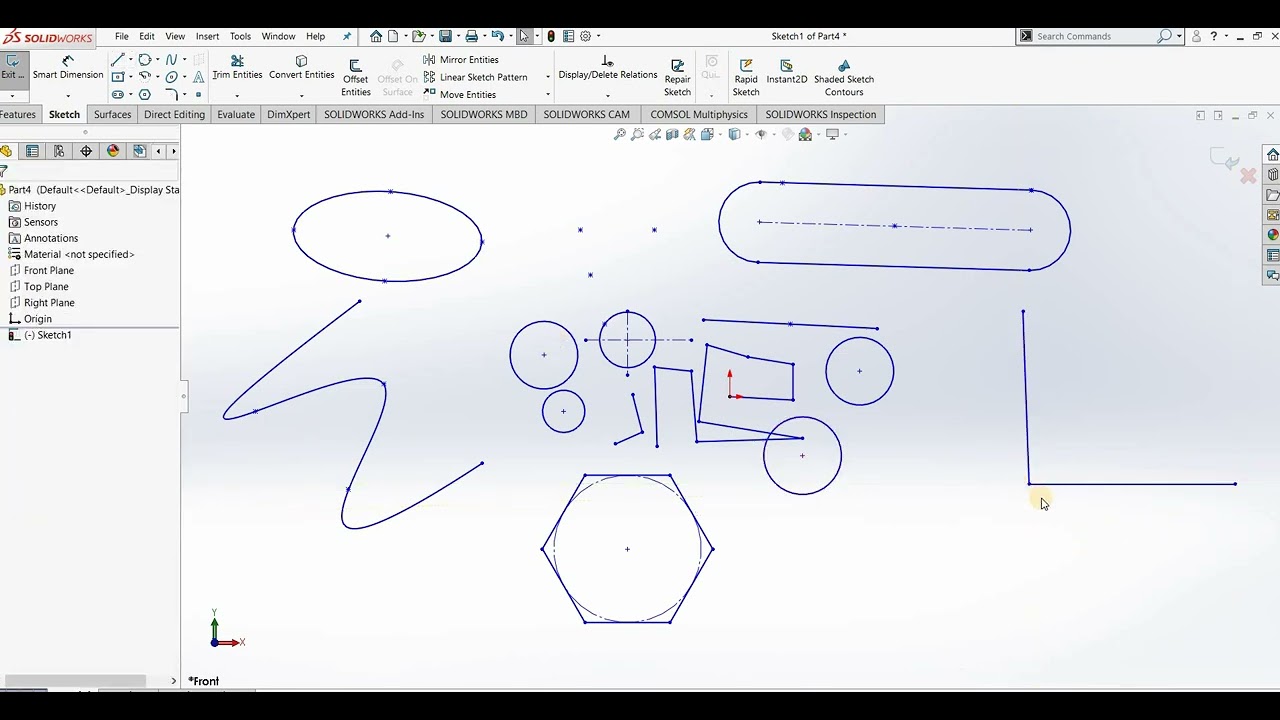Click Zoom to Fit in view toolbar
This screenshot has height=720, width=1280.
point(619,134)
